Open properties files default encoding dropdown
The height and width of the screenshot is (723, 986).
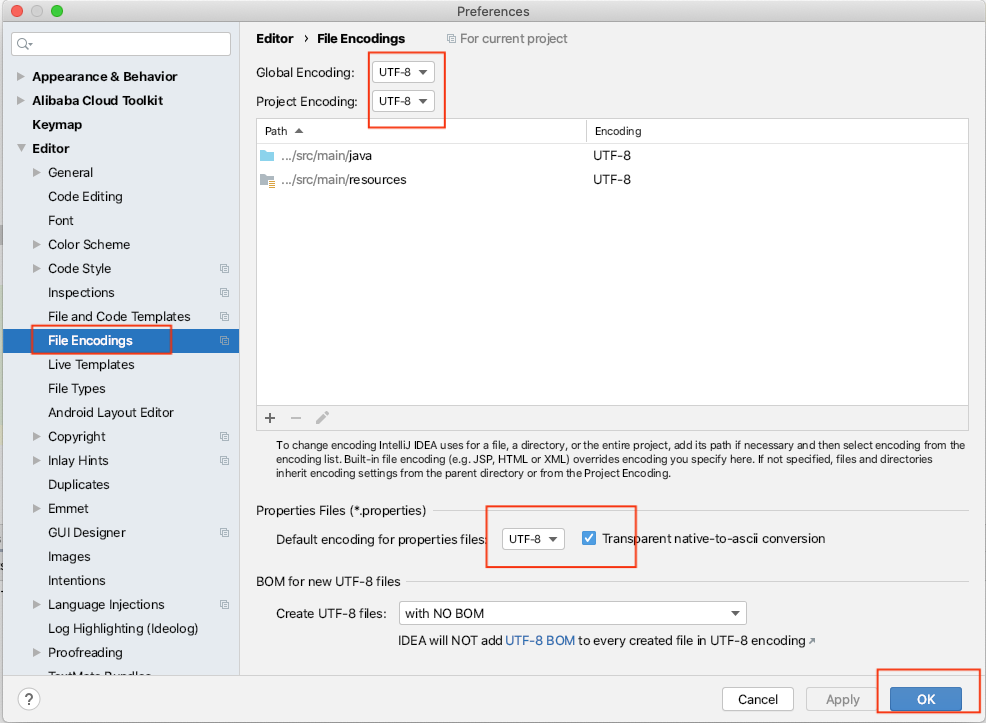point(533,539)
